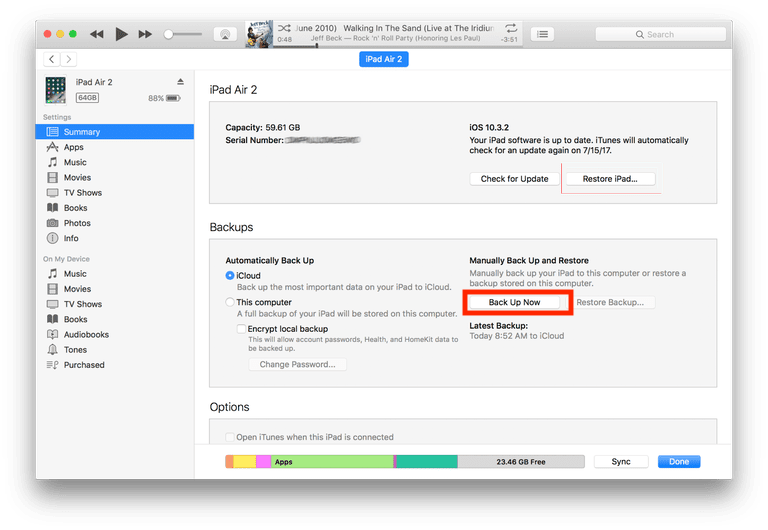This screenshot has width=768, height=530.
Task: Go forward with the right chevron
Action: (69, 59)
